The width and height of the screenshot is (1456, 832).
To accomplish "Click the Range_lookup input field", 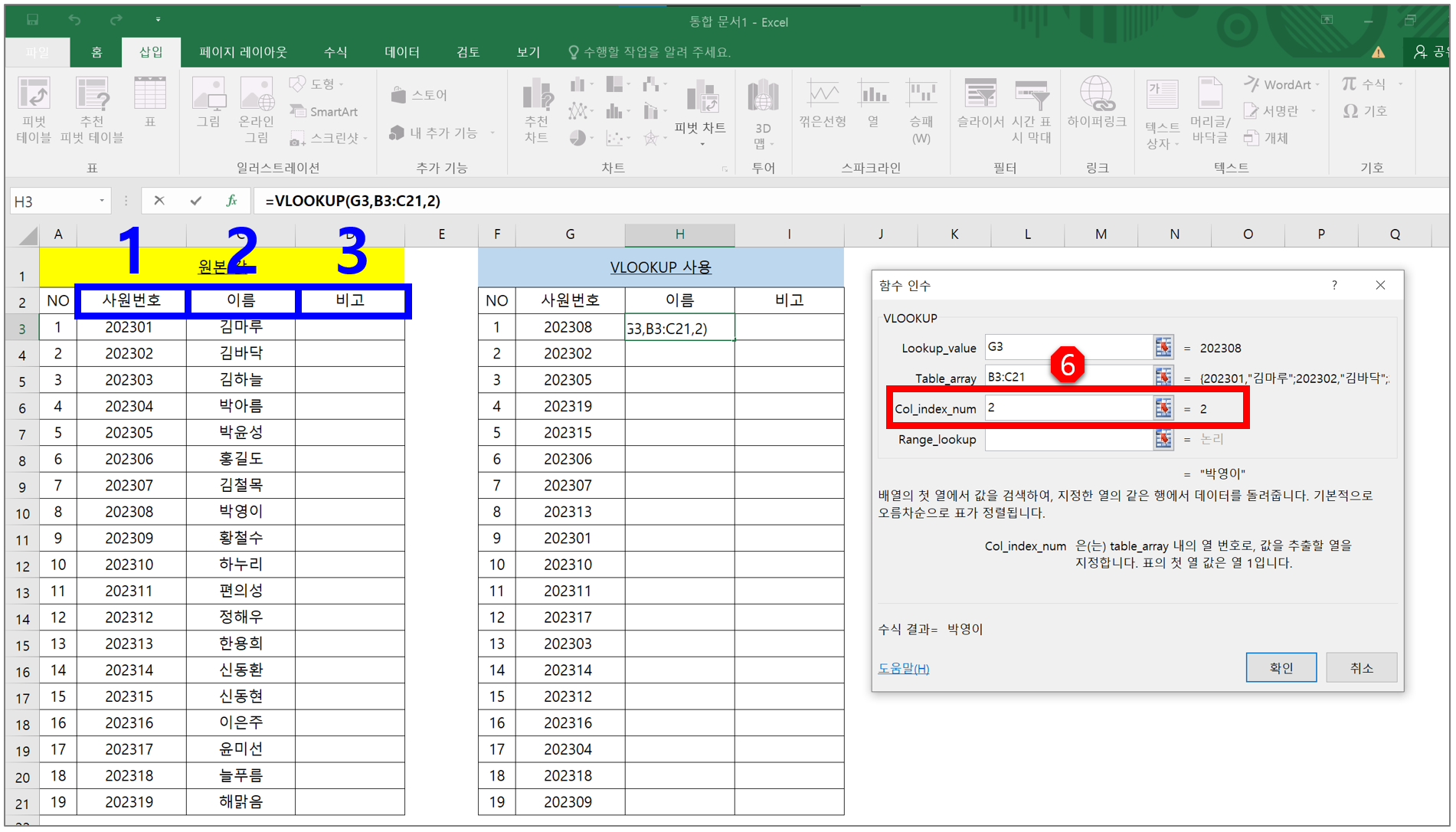I will coord(1068,438).
